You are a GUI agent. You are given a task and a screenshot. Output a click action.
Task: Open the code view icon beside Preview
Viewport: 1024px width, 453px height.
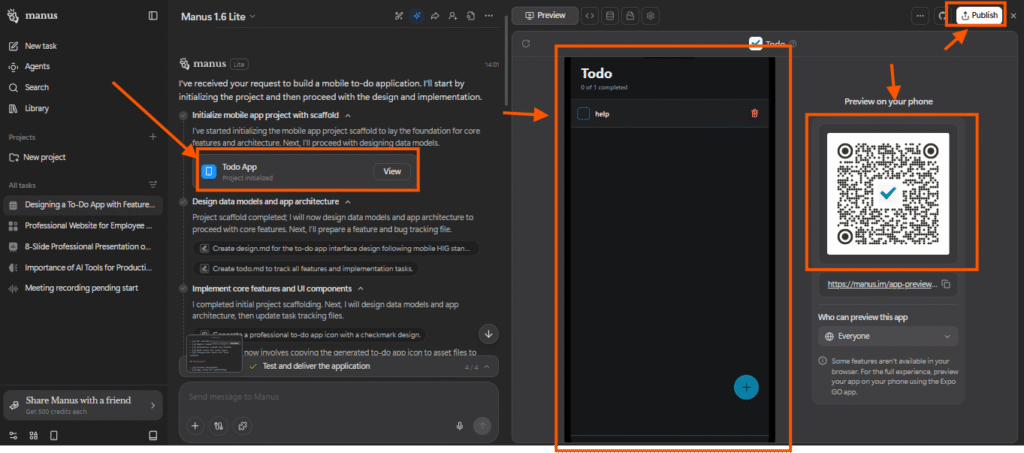tap(590, 16)
